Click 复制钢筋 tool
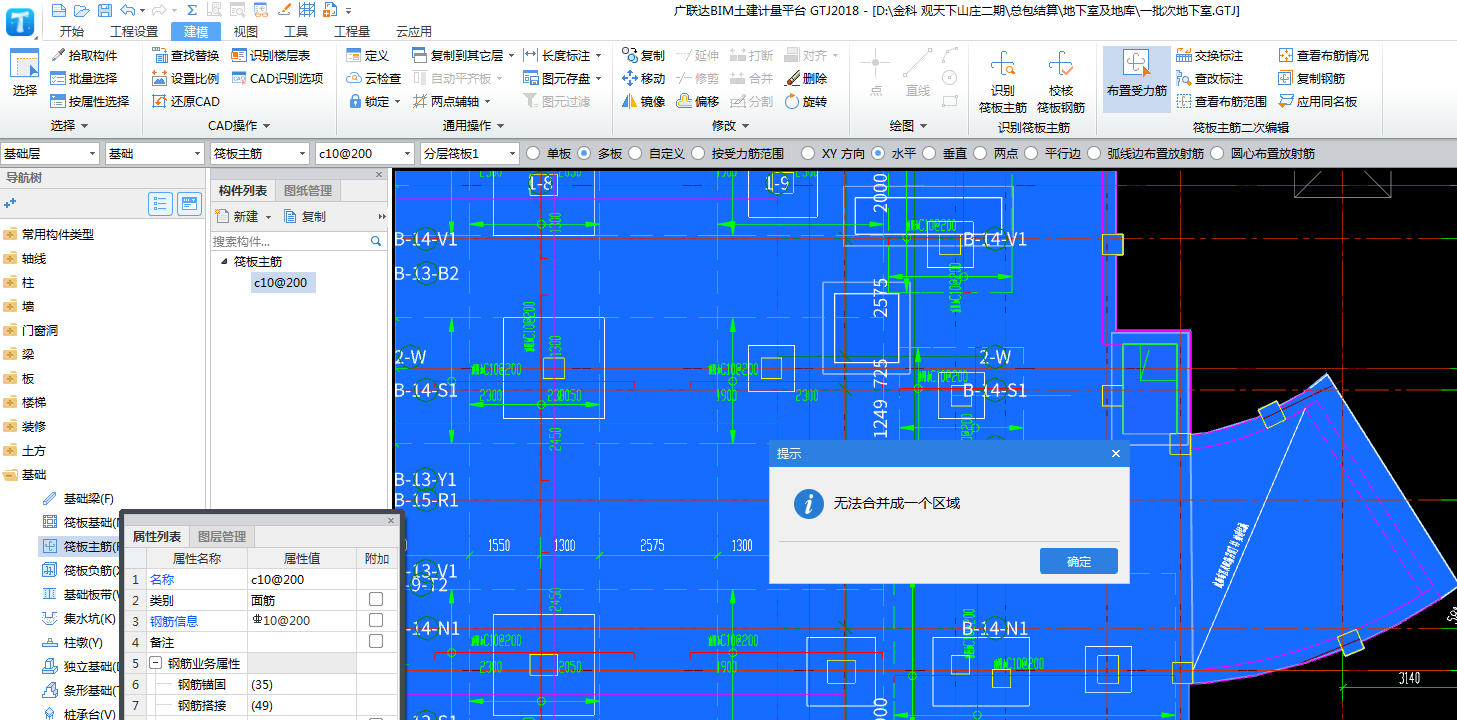Image resolution: width=1457 pixels, height=720 pixels. [x=1312, y=78]
